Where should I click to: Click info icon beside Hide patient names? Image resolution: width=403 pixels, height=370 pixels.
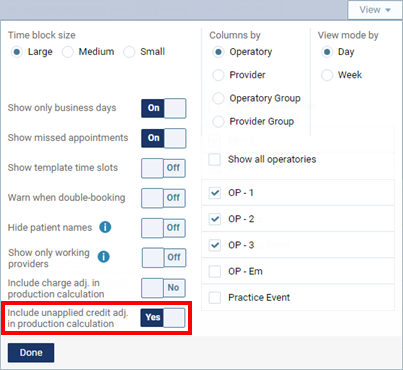click(105, 227)
